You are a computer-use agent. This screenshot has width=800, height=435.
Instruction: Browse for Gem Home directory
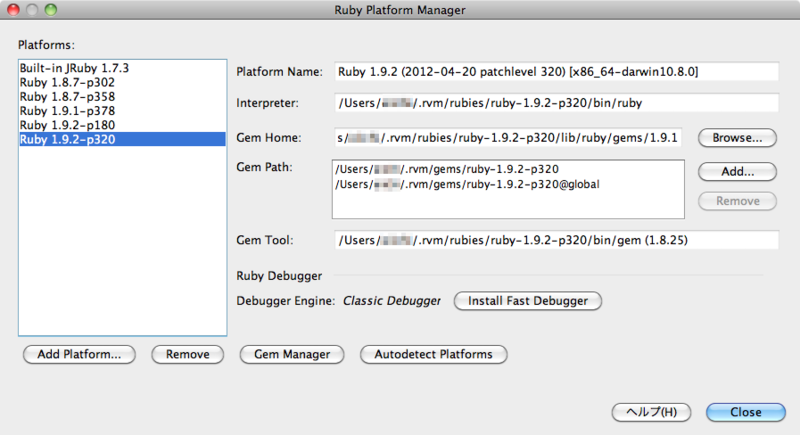point(737,138)
